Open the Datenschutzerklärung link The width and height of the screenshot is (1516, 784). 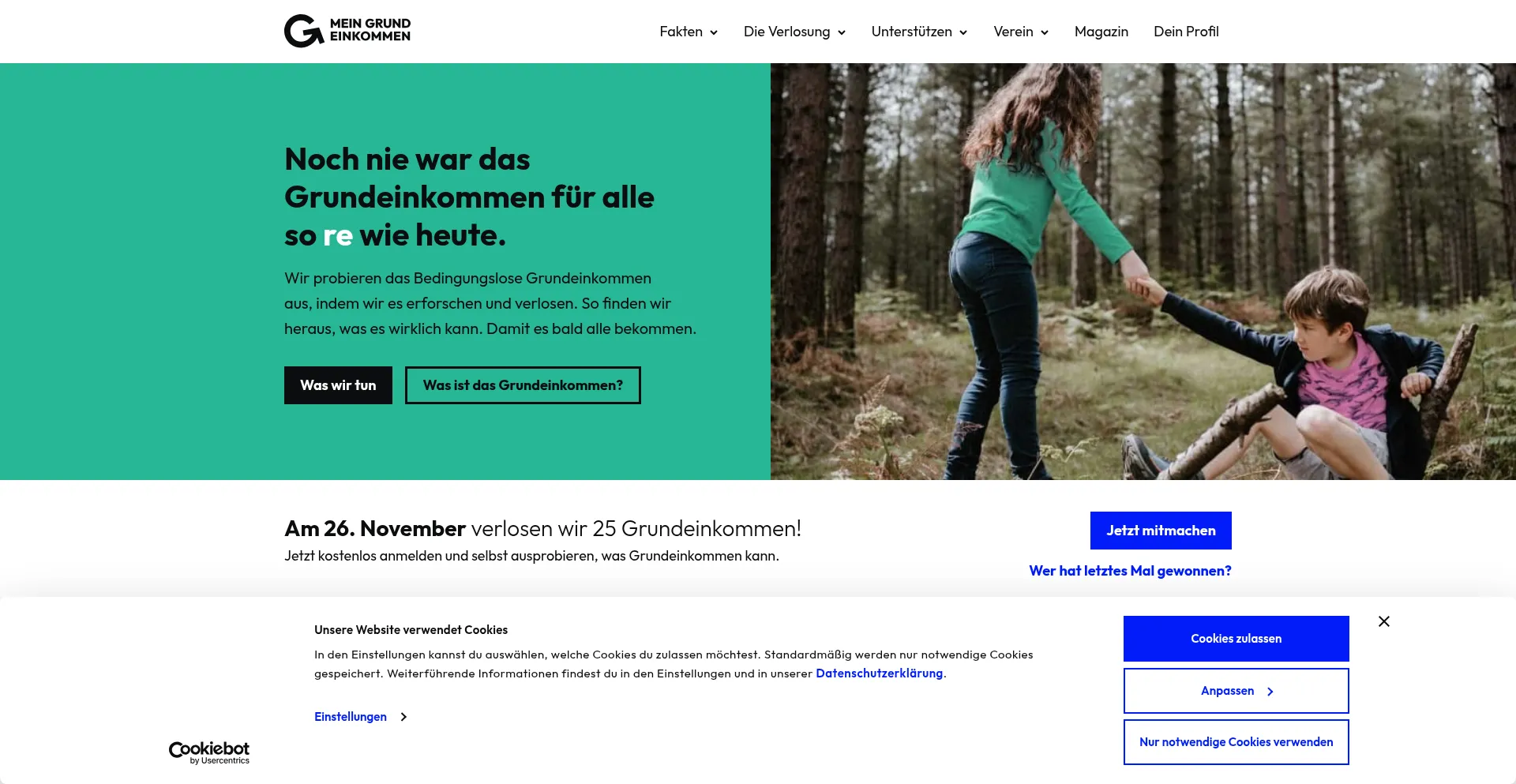[x=879, y=673]
